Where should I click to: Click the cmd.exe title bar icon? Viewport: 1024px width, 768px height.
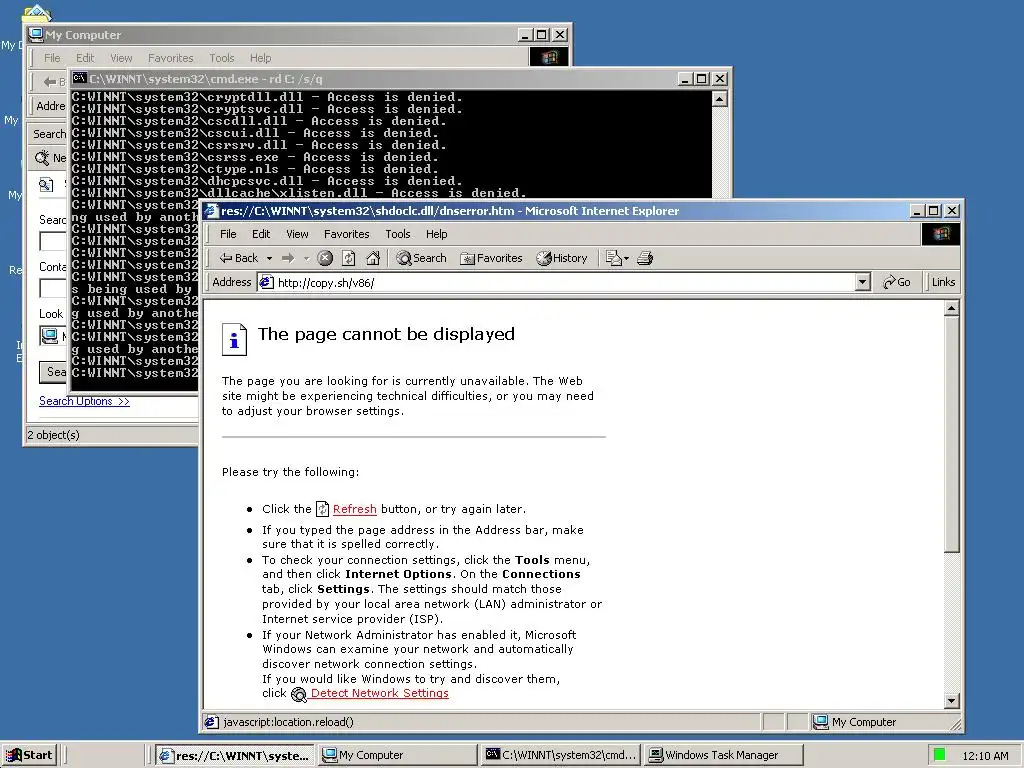pos(80,78)
